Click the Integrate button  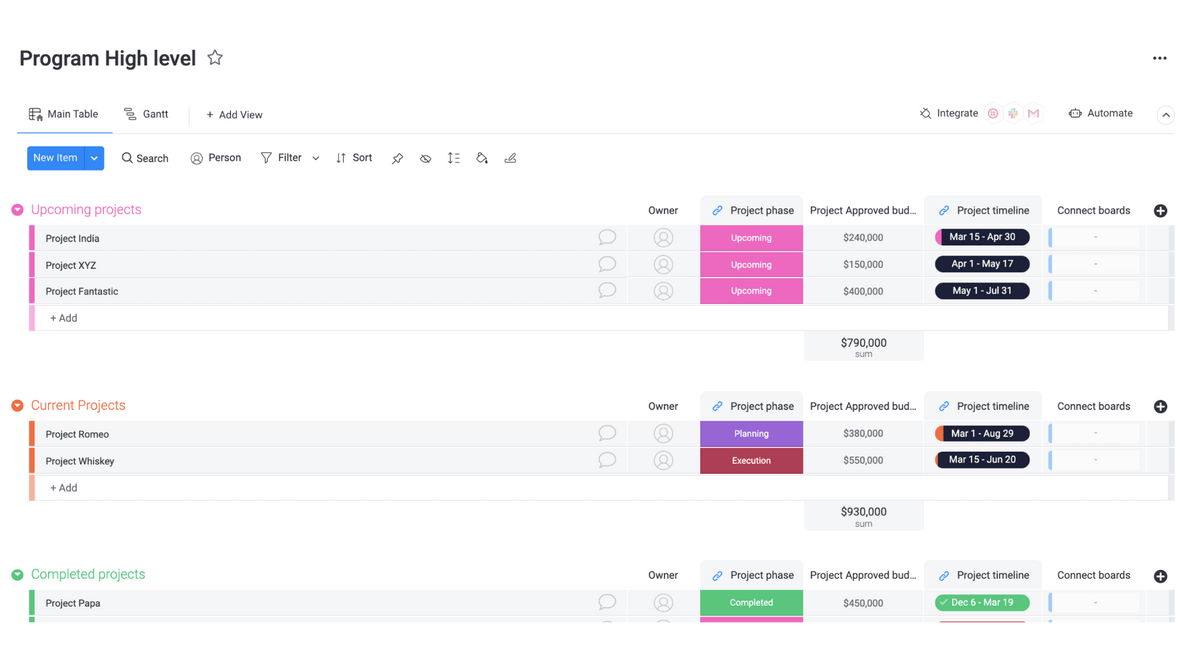(x=948, y=114)
